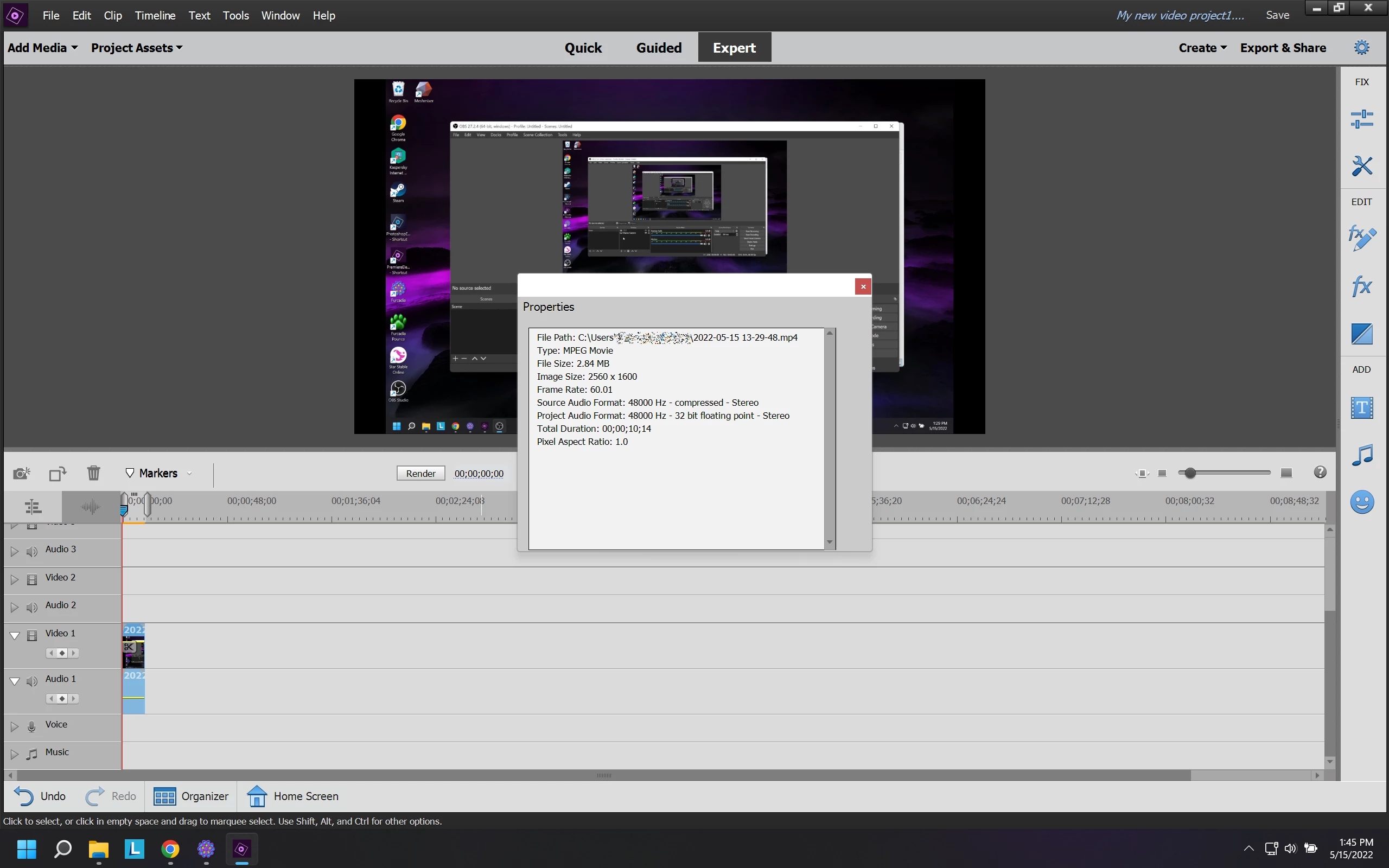Open the Timeline menu
Image resolution: width=1389 pixels, height=868 pixels.
coord(155,16)
